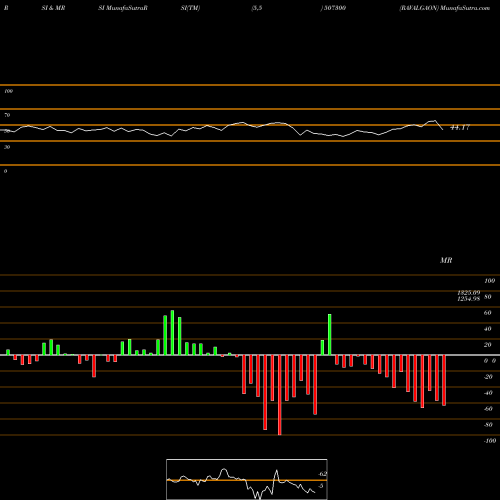Click the MR axis 40 label
The width and height of the screenshot is (500, 500).
(487, 329)
